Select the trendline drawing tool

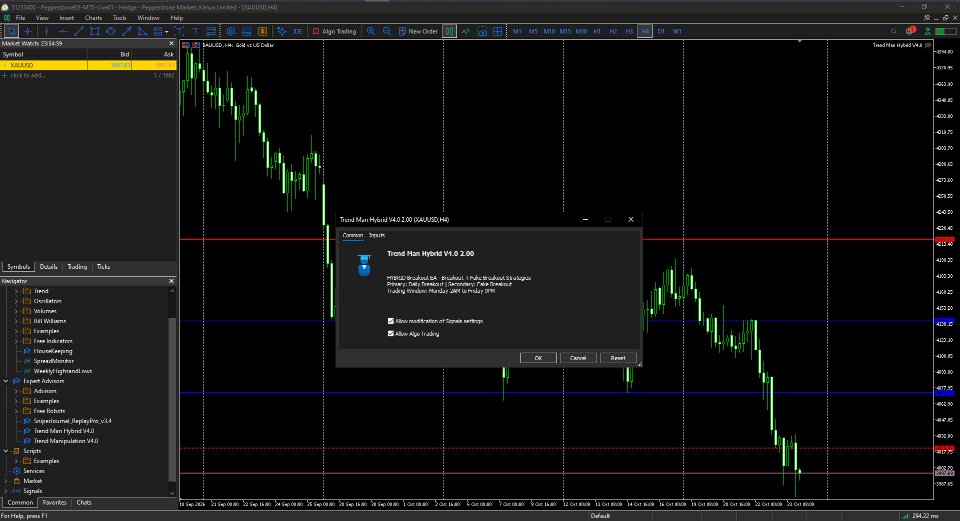[x=78, y=31]
